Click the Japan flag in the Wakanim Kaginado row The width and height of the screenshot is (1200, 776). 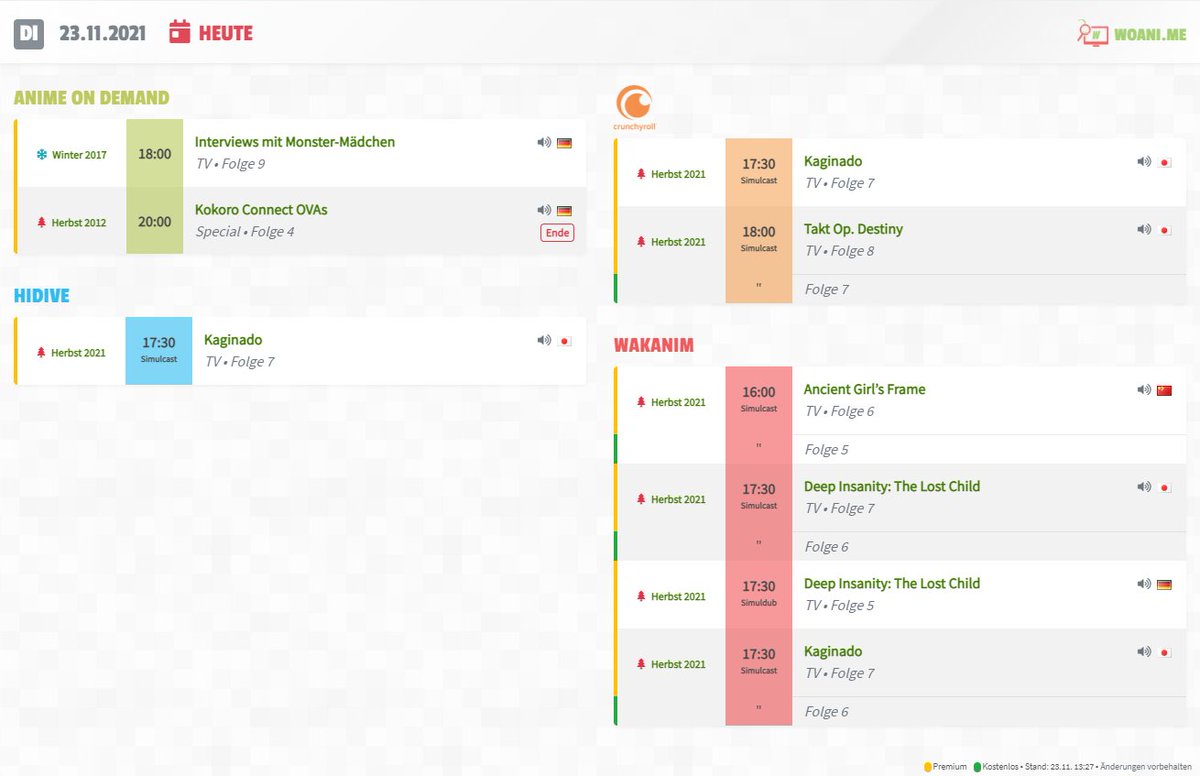pyautogui.click(x=1164, y=652)
